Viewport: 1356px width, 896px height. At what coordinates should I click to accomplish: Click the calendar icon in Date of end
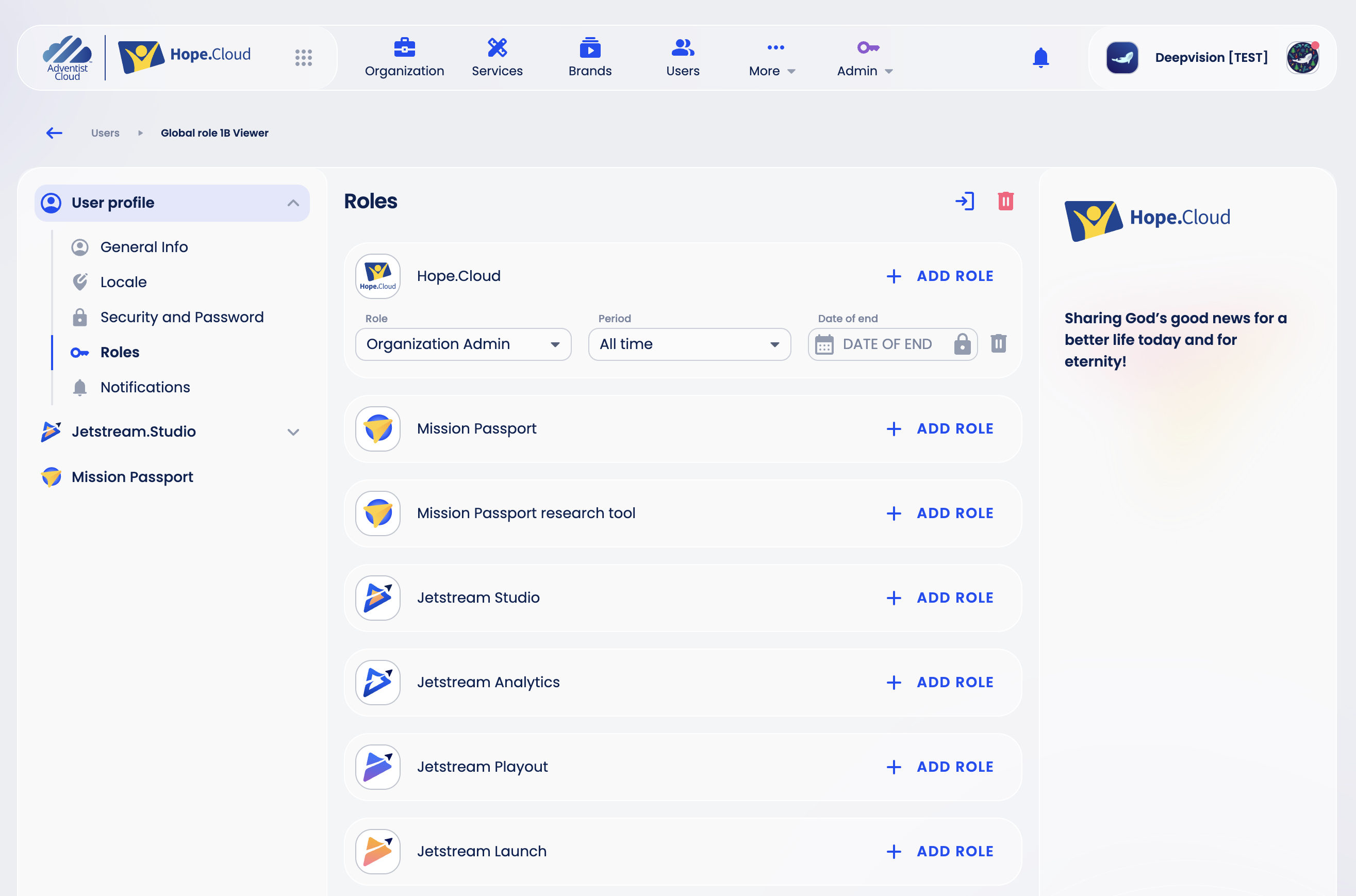[x=824, y=344]
